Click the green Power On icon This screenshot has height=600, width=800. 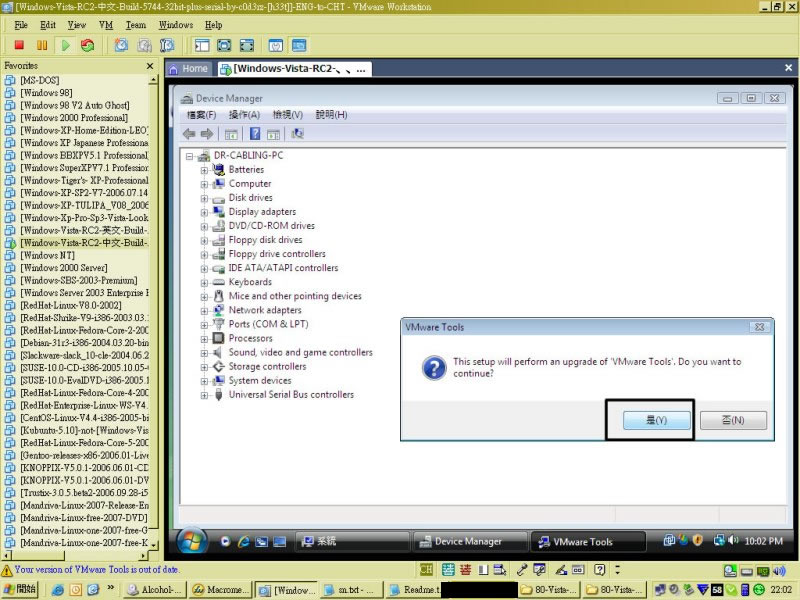[x=65, y=45]
